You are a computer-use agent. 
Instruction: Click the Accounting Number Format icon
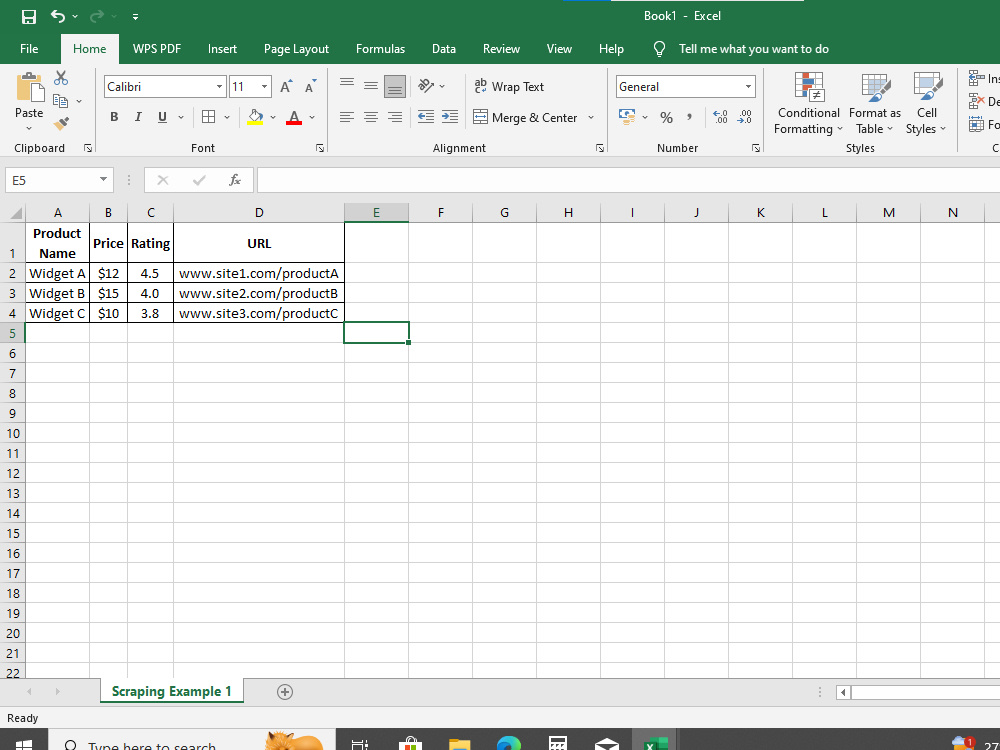click(x=627, y=117)
